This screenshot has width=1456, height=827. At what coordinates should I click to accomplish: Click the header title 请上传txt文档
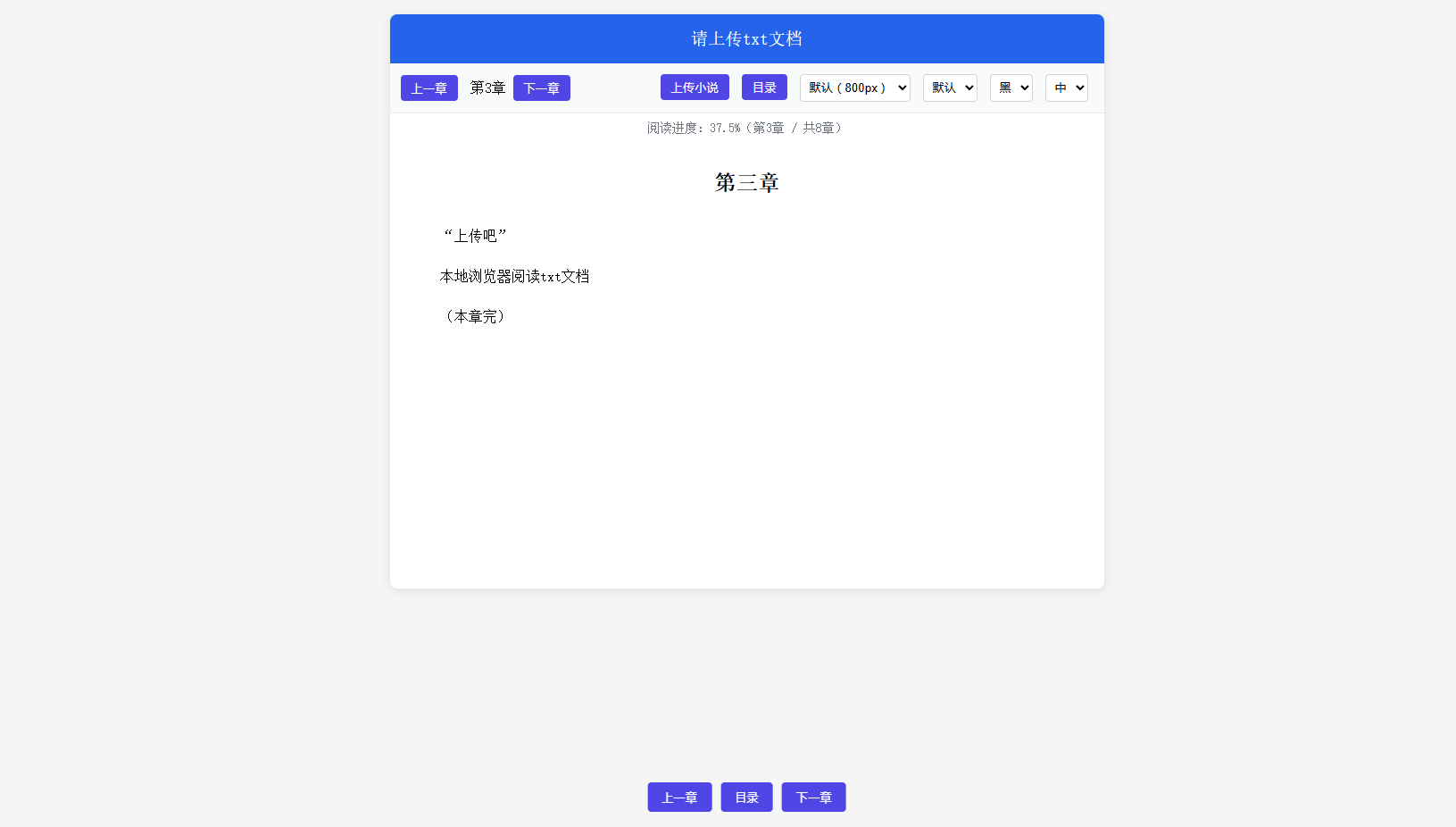[746, 38]
